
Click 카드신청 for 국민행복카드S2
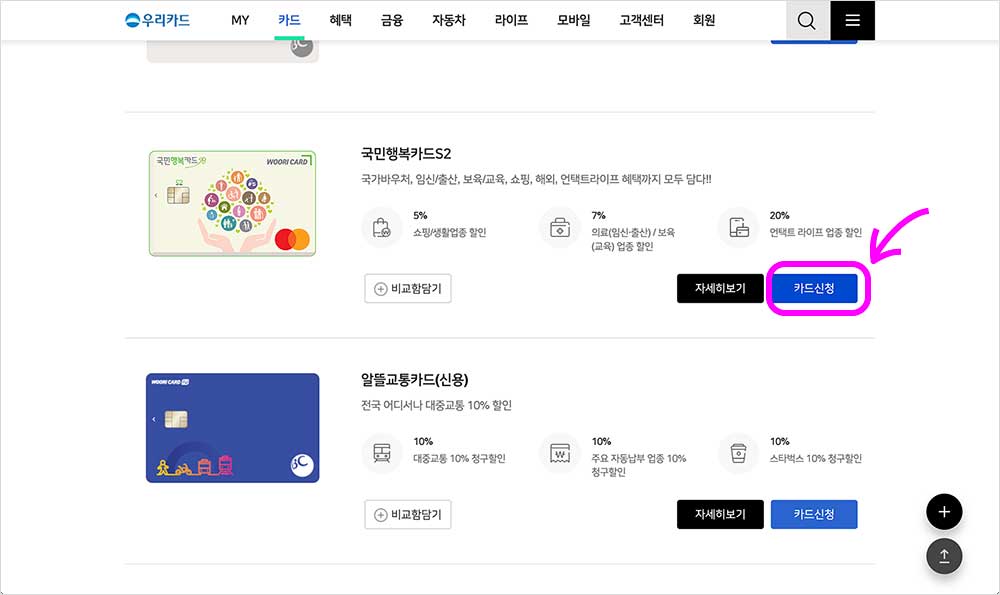[814, 288]
